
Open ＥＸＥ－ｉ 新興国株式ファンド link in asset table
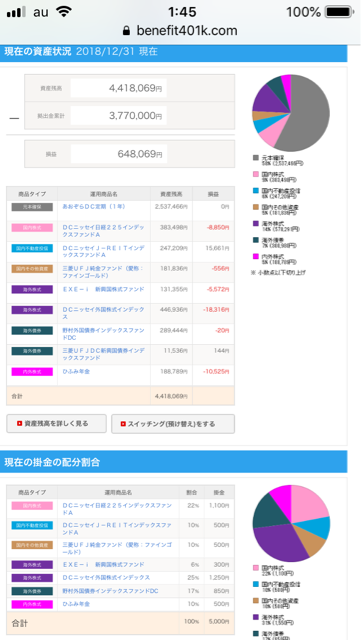point(103,289)
